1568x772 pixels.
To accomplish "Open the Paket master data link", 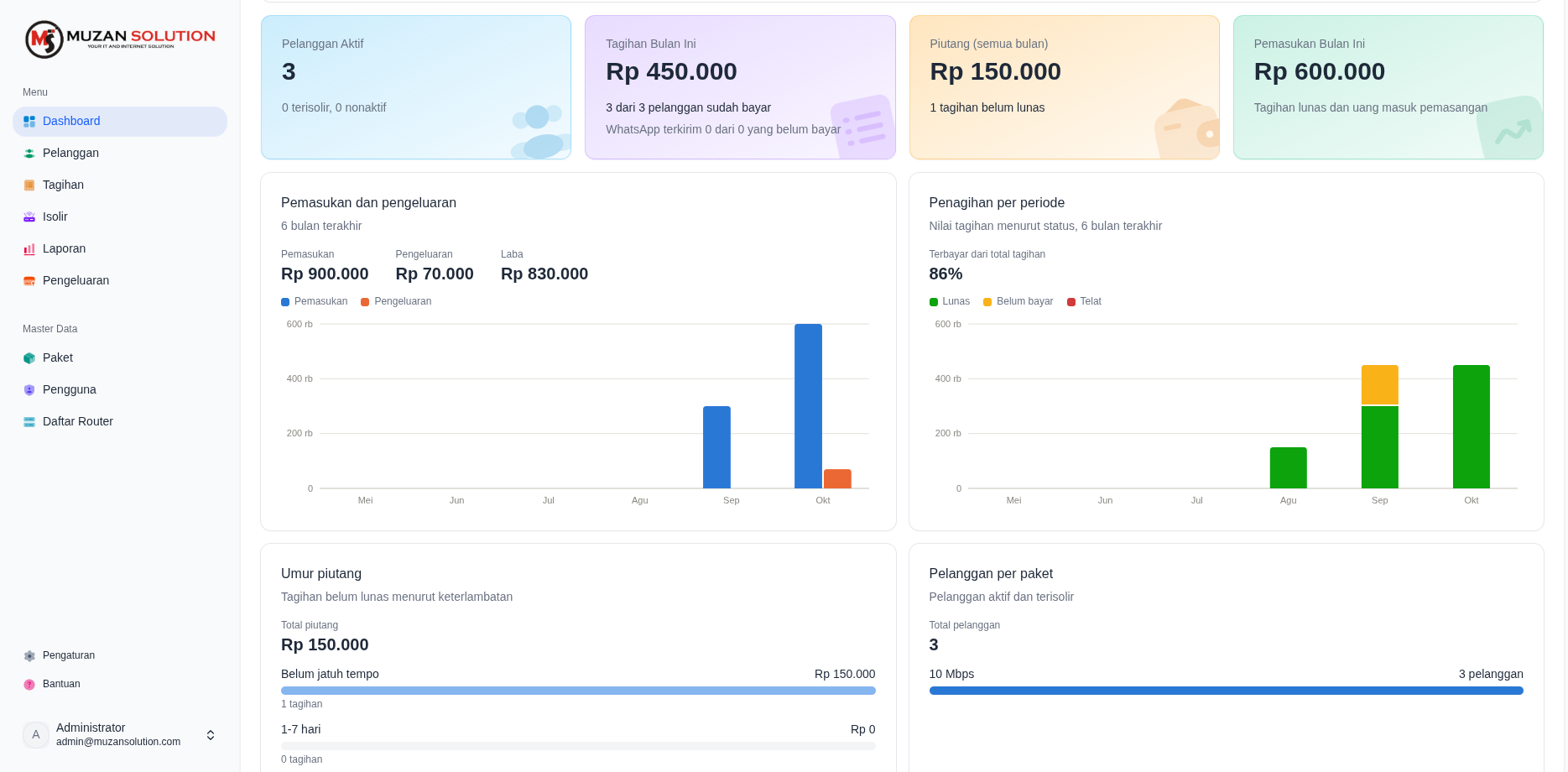I will (120, 358).
